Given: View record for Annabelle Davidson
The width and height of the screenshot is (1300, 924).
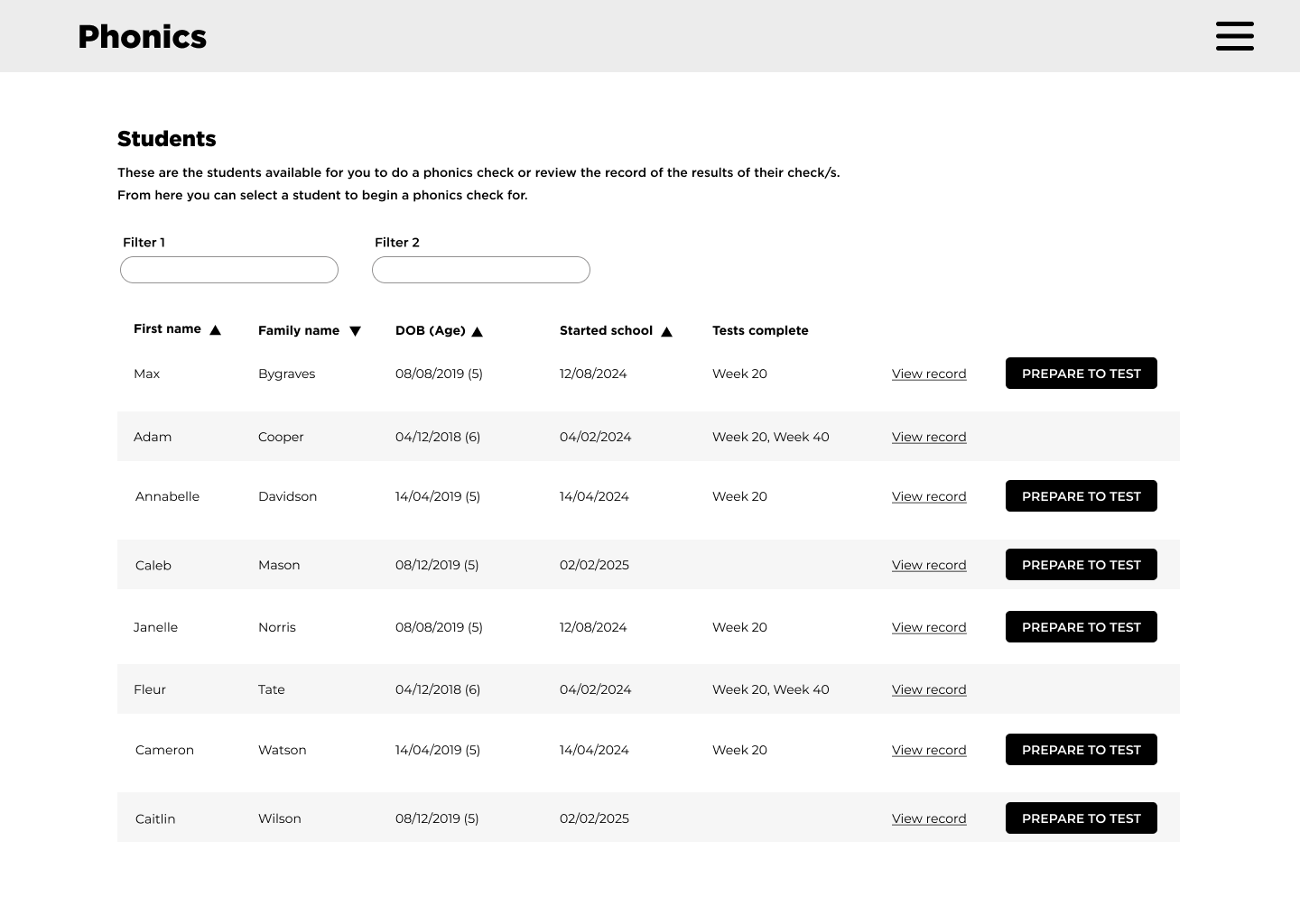Looking at the screenshot, I should pyautogui.click(x=929, y=496).
